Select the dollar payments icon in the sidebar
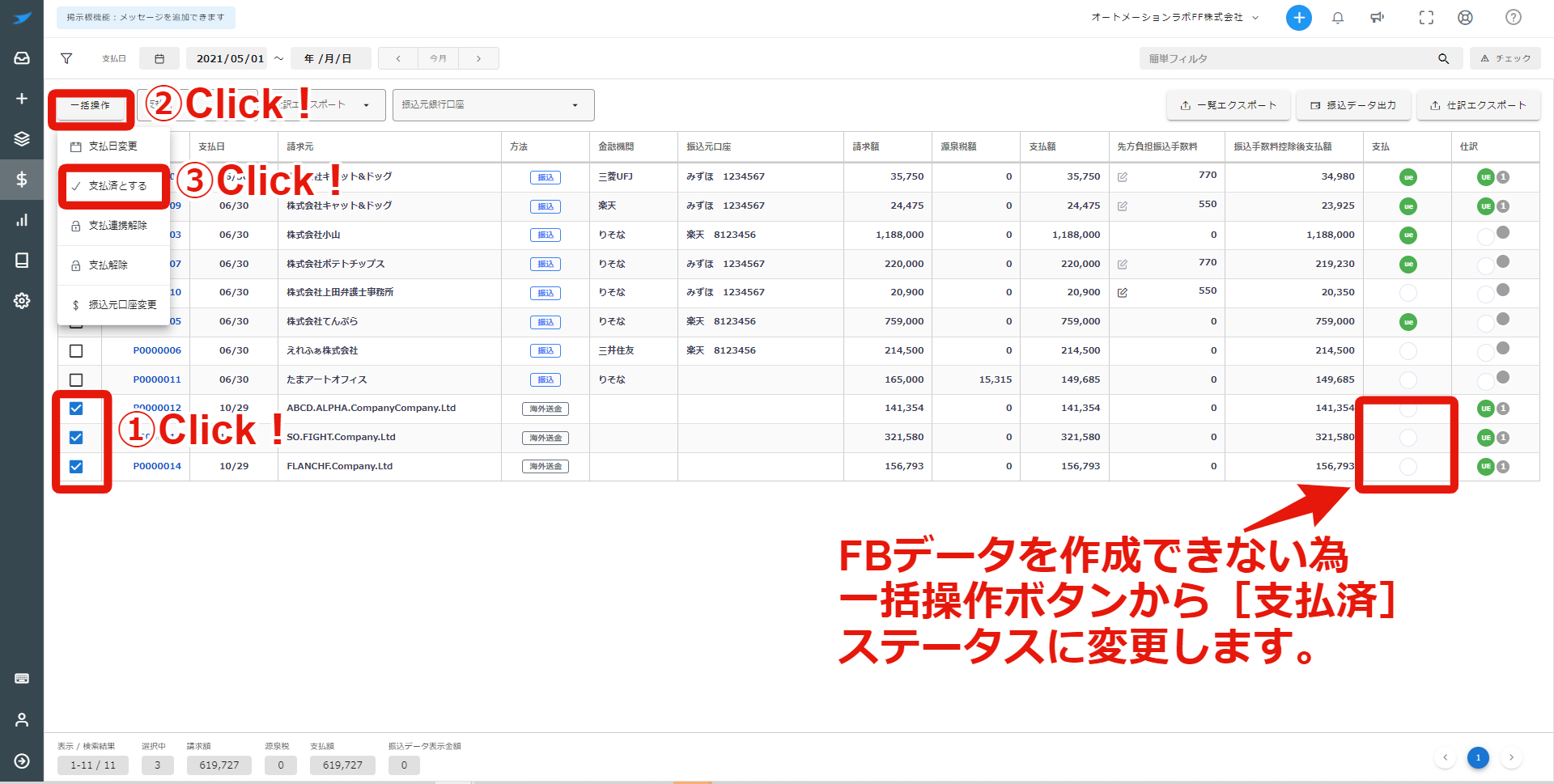The width and height of the screenshot is (1554, 784). point(22,179)
